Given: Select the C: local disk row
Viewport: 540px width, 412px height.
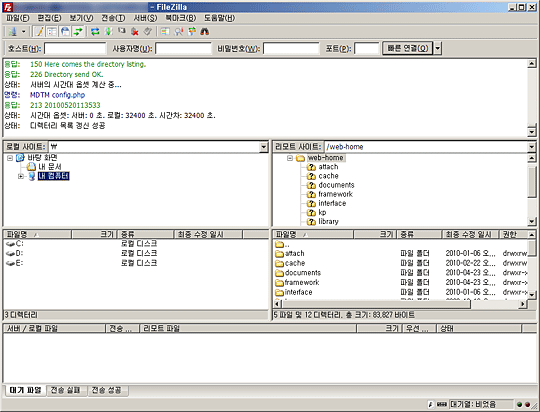Looking at the screenshot, I should pos(136,244).
